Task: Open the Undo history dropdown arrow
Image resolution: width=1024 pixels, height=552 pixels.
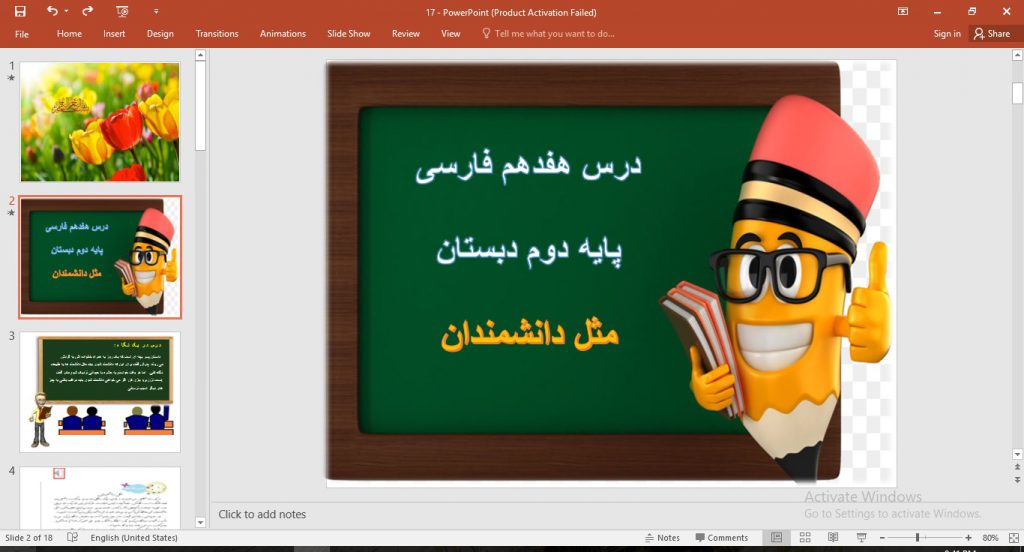Action: tap(67, 11)
